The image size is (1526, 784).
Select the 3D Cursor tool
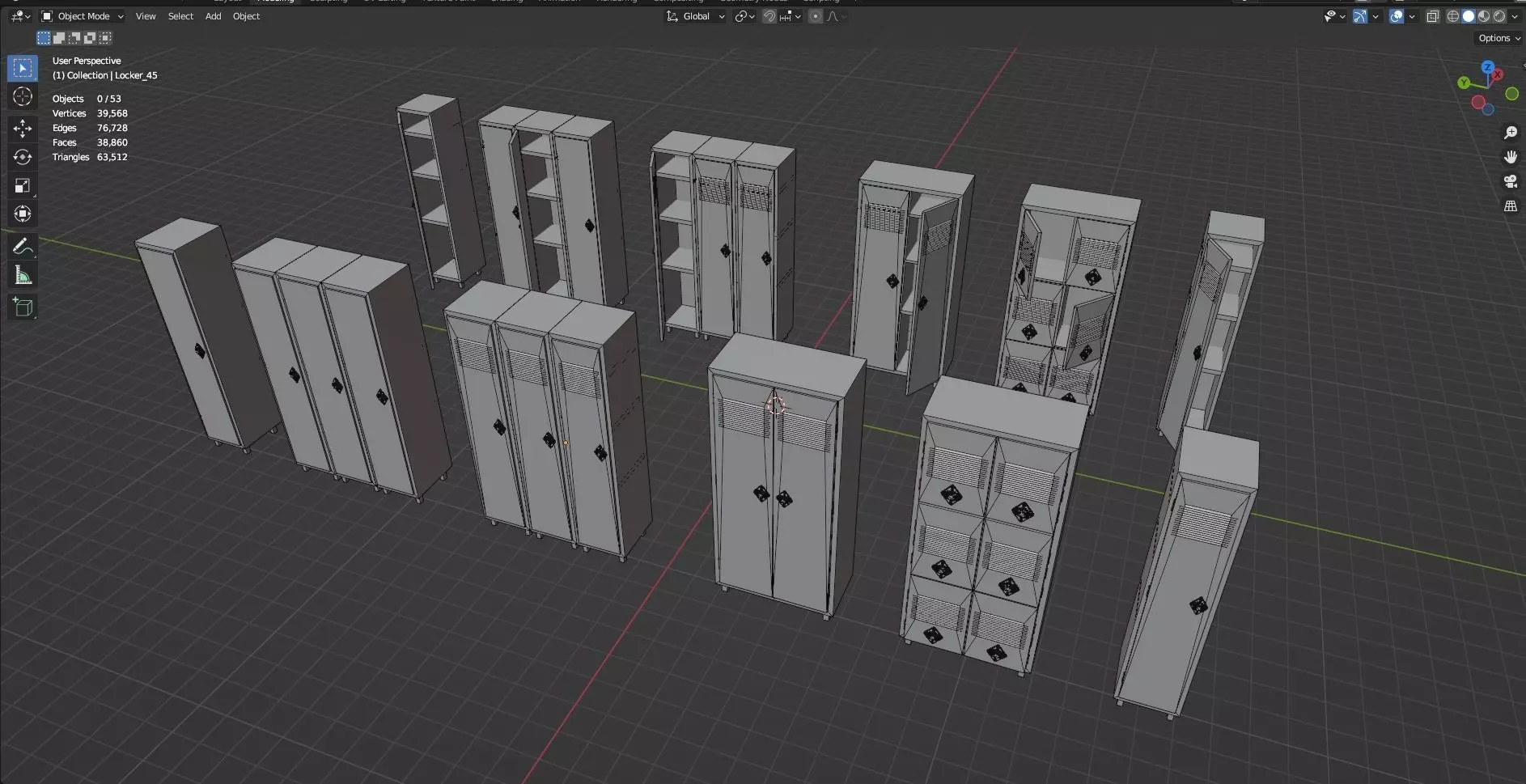[x=23, y=97]
